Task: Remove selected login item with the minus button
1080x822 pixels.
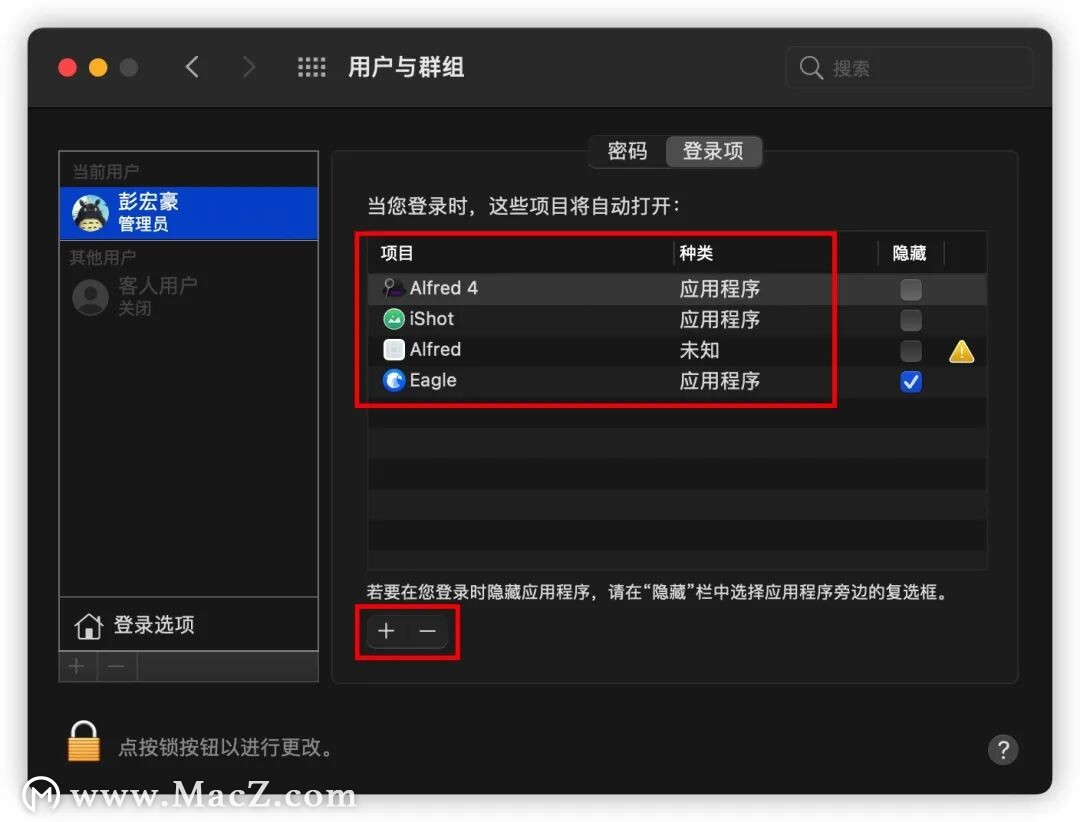Action: [427, 631]
